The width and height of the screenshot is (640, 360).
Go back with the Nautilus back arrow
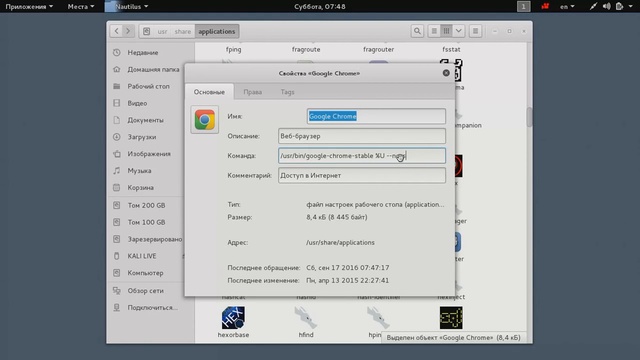117,31
